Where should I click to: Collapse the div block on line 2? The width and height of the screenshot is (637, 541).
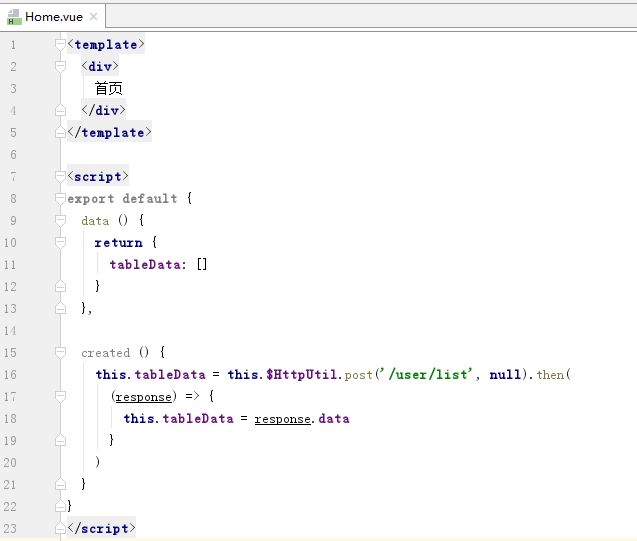point(60,66)
